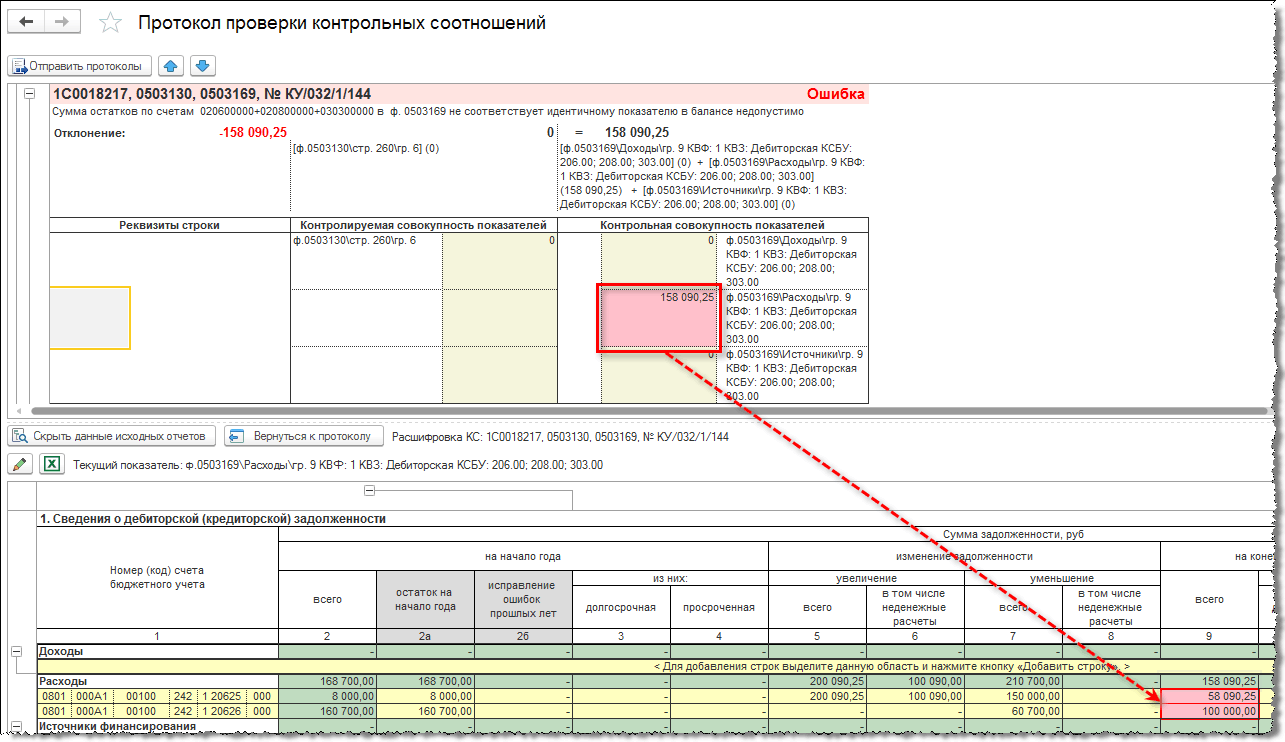Click the просроченная column header
The width and height of the screenshot is (1285, 742).
[719, 607]
